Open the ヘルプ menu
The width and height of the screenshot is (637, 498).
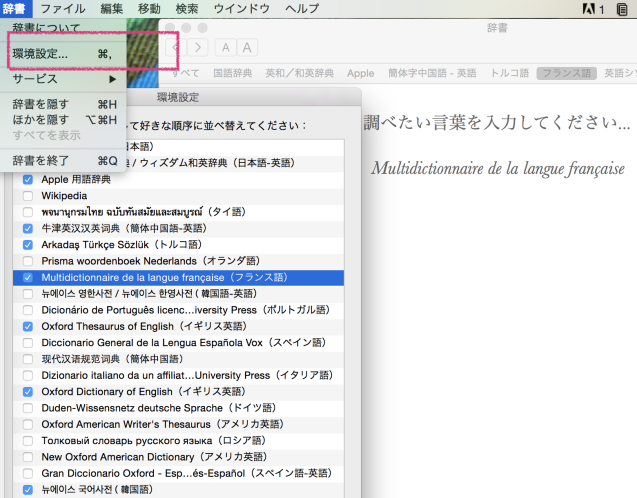tap(302, 9)
